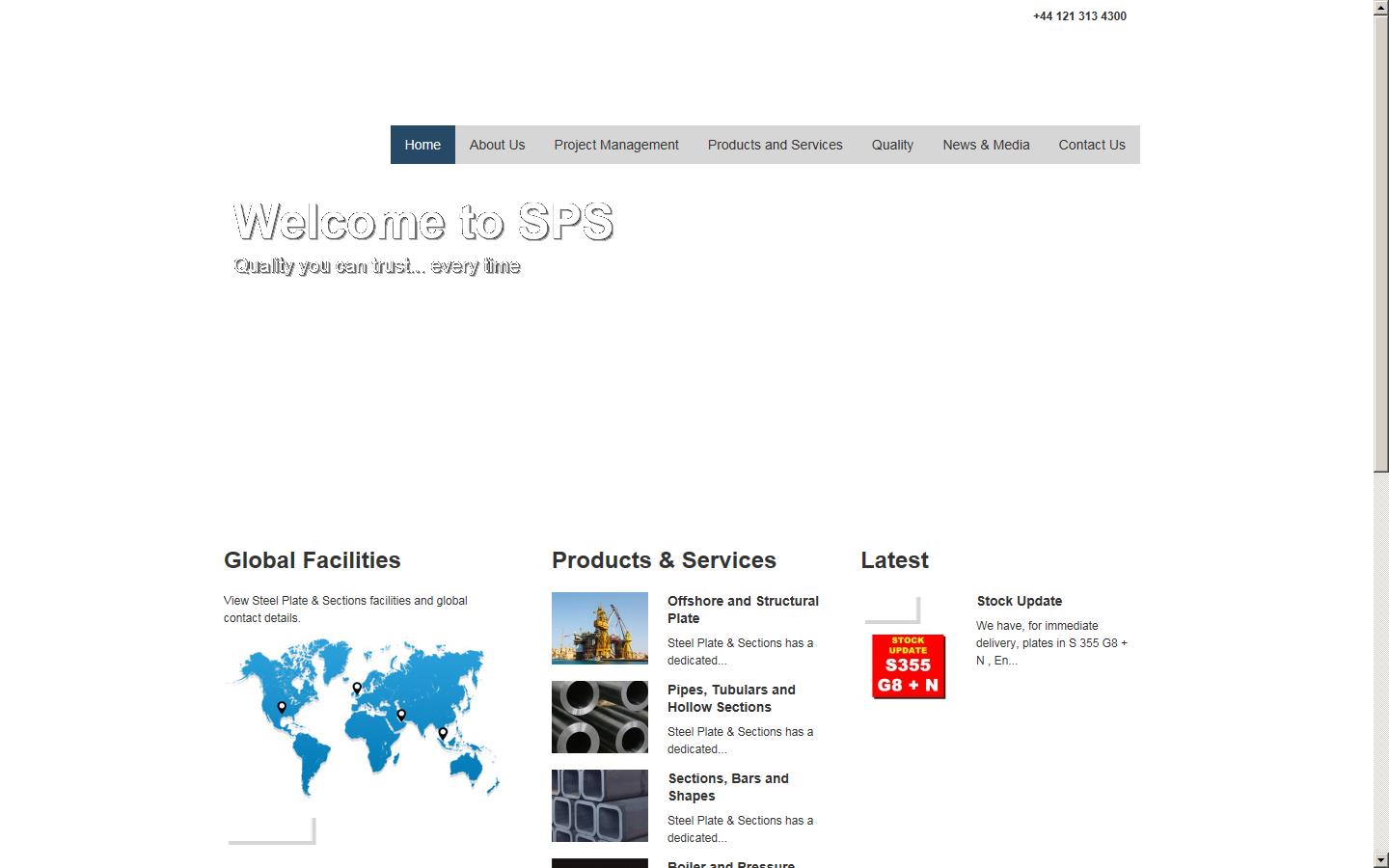Click the pipes image for Tubulars section
Image resolution: width=1389 pixels, height=868 pixels.
click(x=599, y=717)
